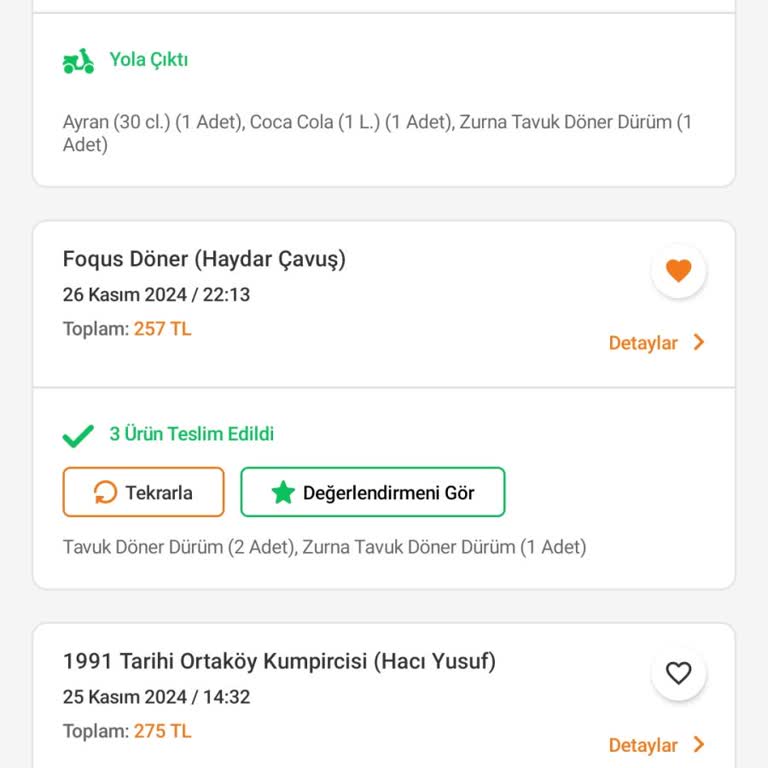This screenshot has height=768, width=768.
Task: Click the 257 TL total amount
Action: 162,329
